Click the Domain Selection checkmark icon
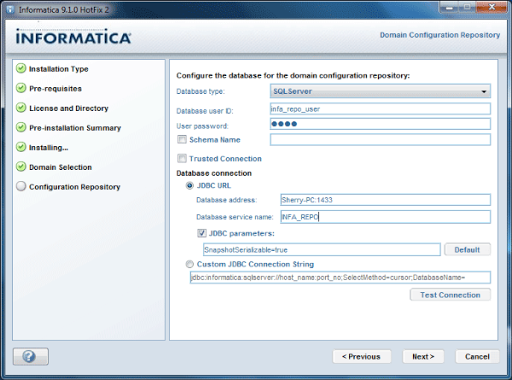This screenshot has height=380, width=512. click(21, 166)
